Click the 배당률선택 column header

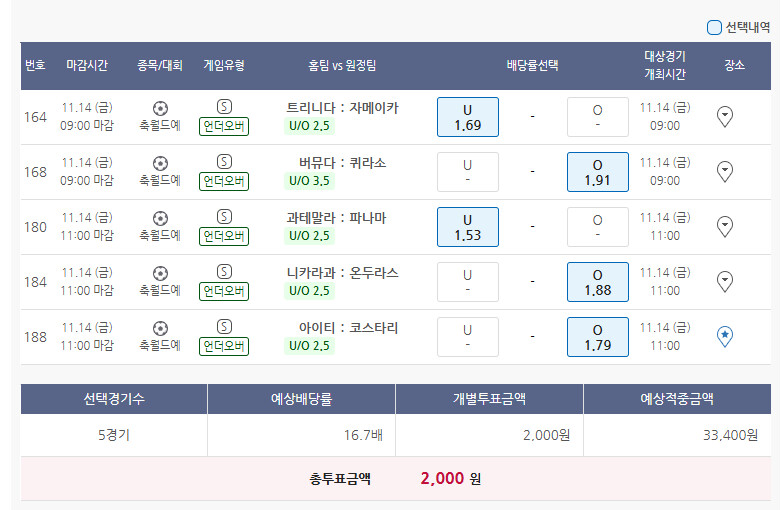(532, 66)
